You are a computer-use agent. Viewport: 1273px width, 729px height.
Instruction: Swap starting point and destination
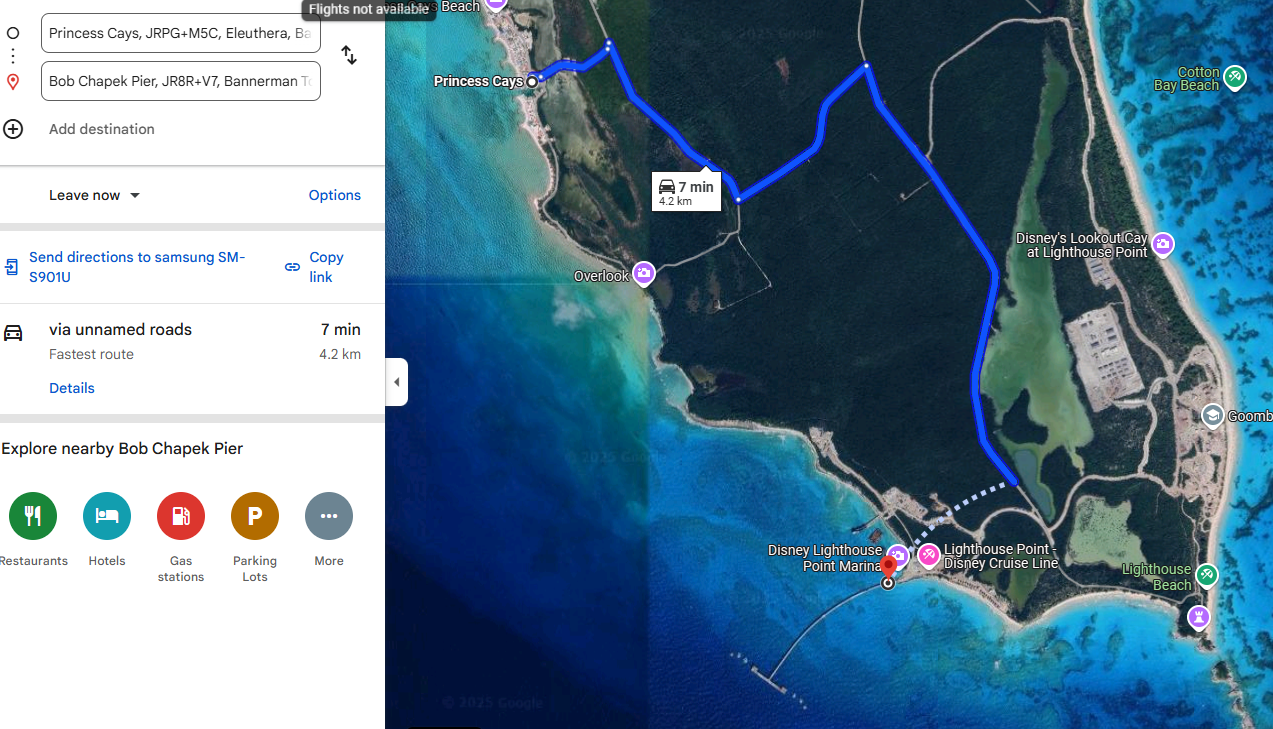(349, 56)
